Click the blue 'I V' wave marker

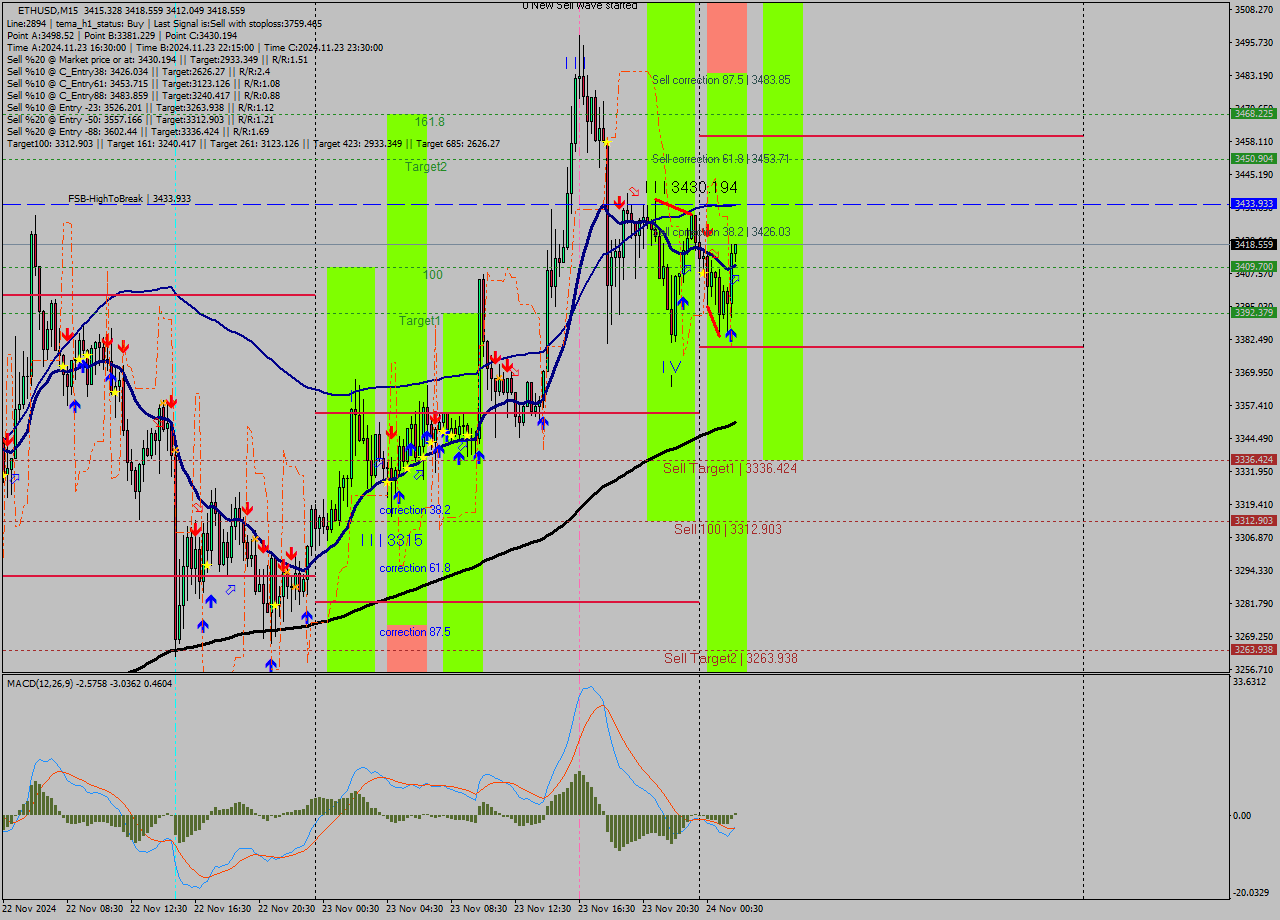[x=671, y=368]
